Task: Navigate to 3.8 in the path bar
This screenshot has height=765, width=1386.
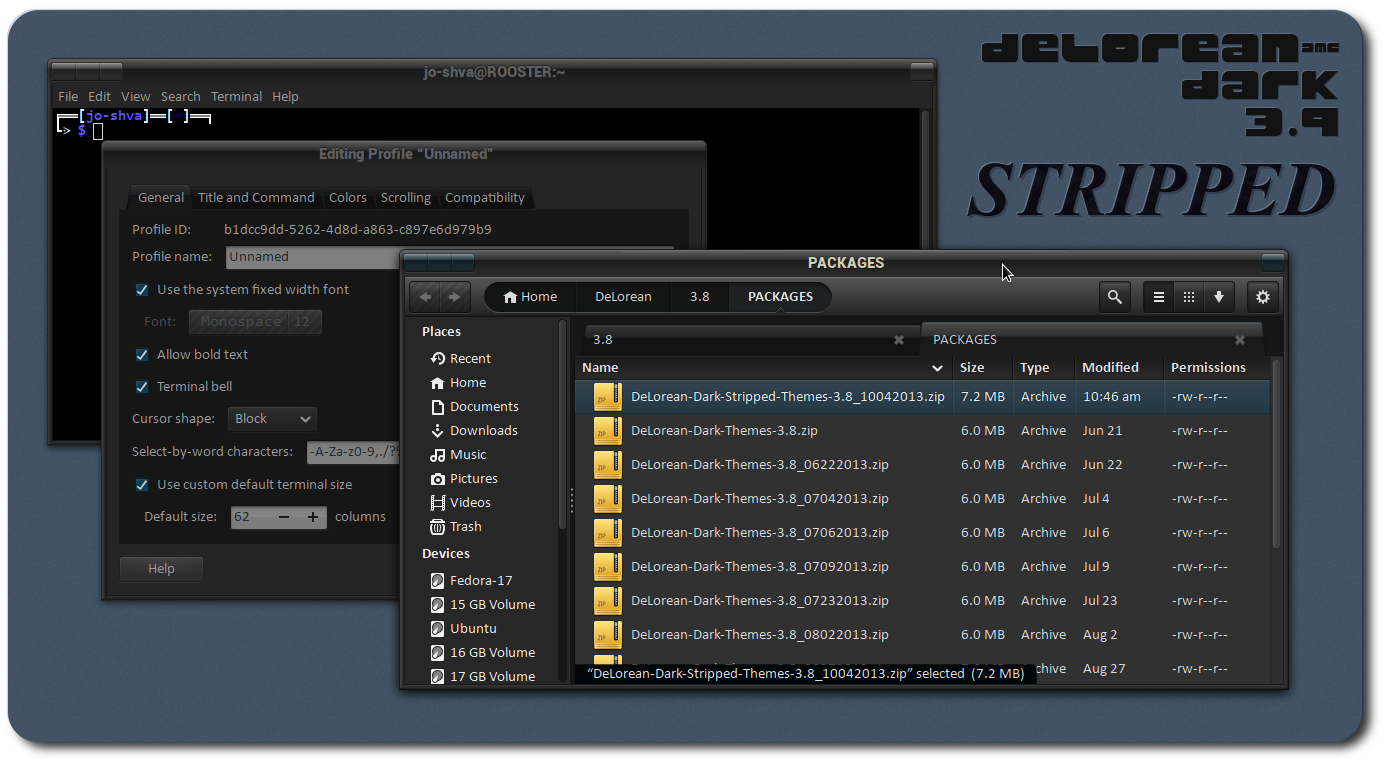Action: (x=700, y=297)
